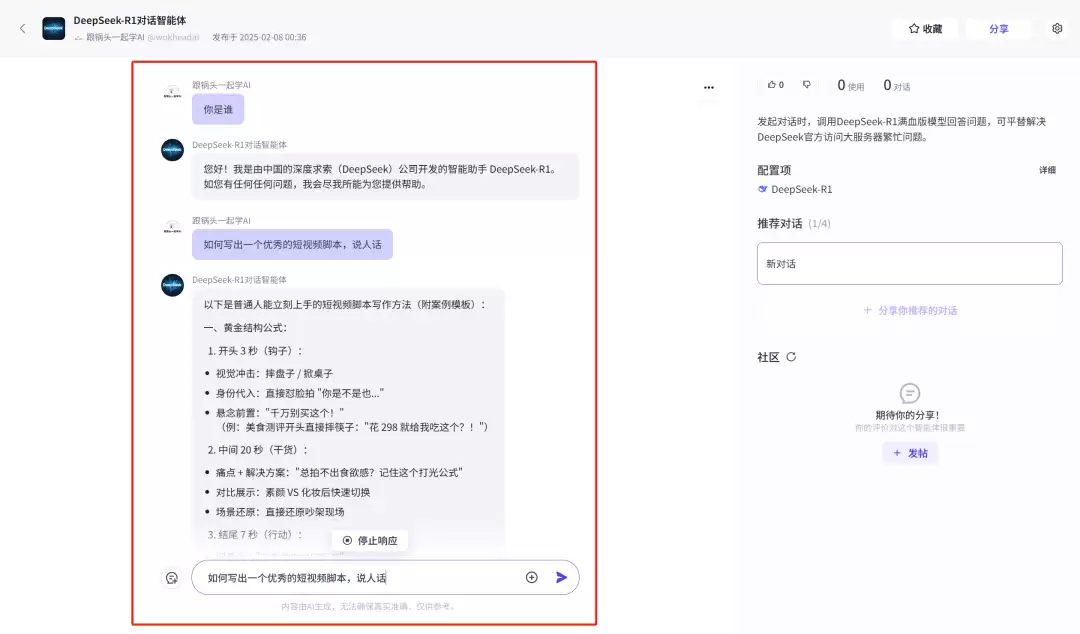
Task: Open the 分享 share button
Action: pyautogui.click(x=998, y=28)
